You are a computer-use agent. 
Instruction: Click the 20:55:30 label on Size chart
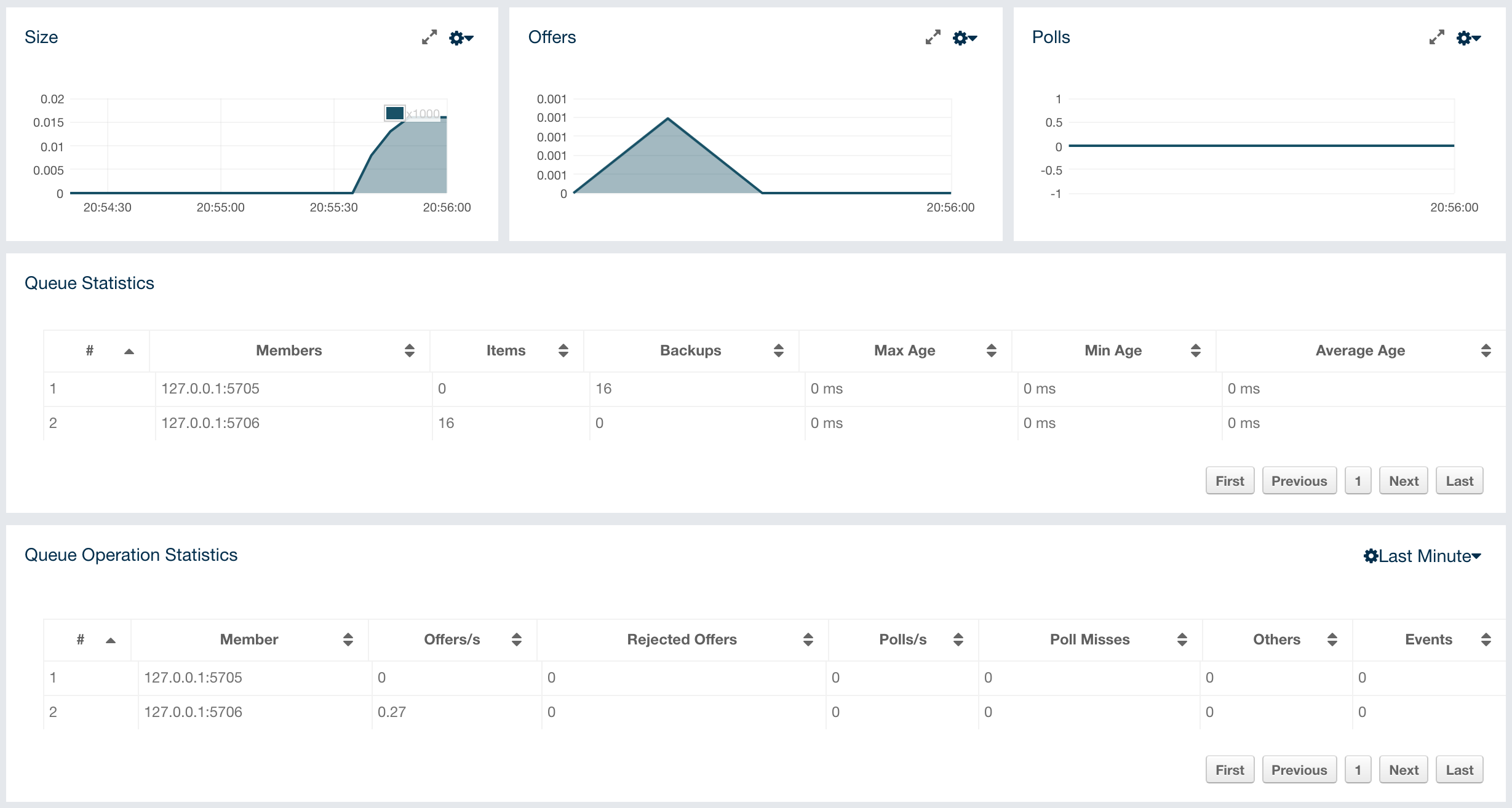333,207
